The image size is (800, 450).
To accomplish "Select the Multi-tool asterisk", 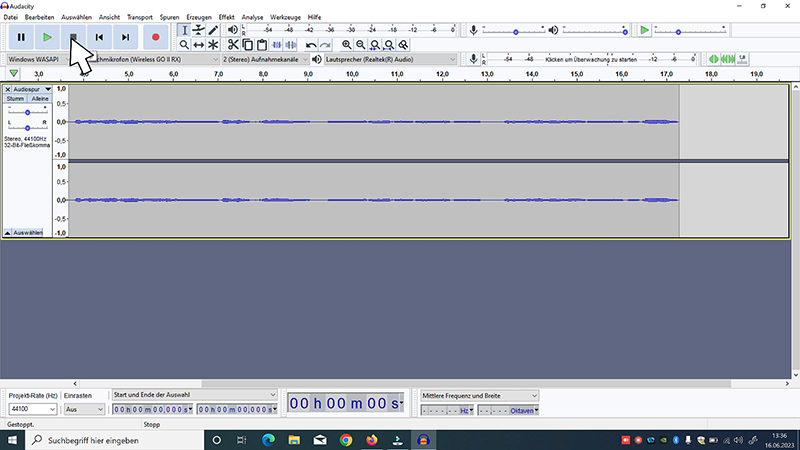I will click(213, 45).
